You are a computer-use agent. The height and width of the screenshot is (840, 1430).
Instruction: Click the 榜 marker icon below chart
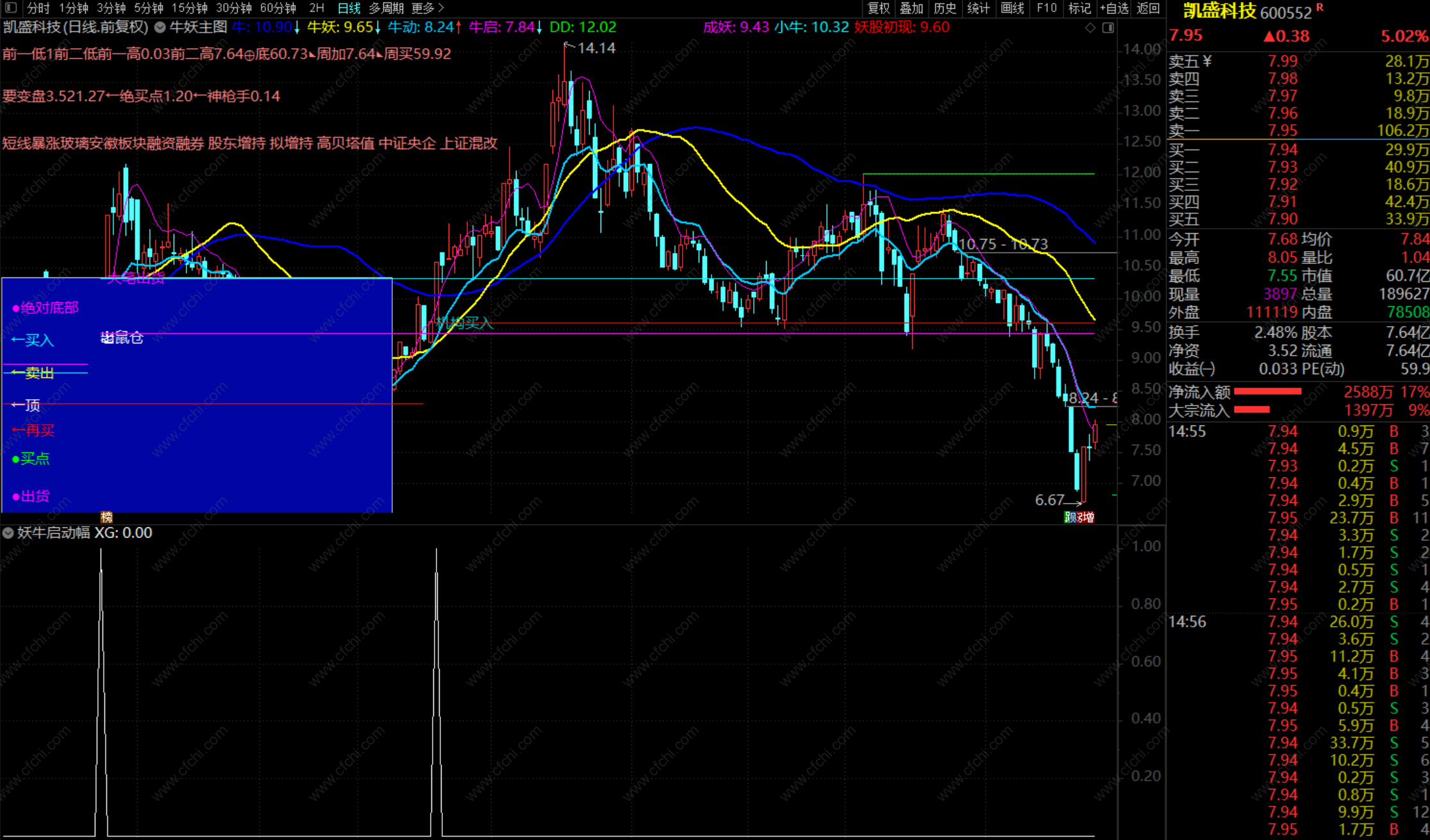[x=106, y=516]
